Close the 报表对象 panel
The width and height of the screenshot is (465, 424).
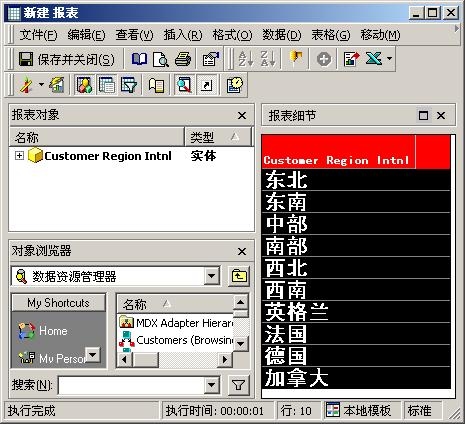[x=242, y=115]
